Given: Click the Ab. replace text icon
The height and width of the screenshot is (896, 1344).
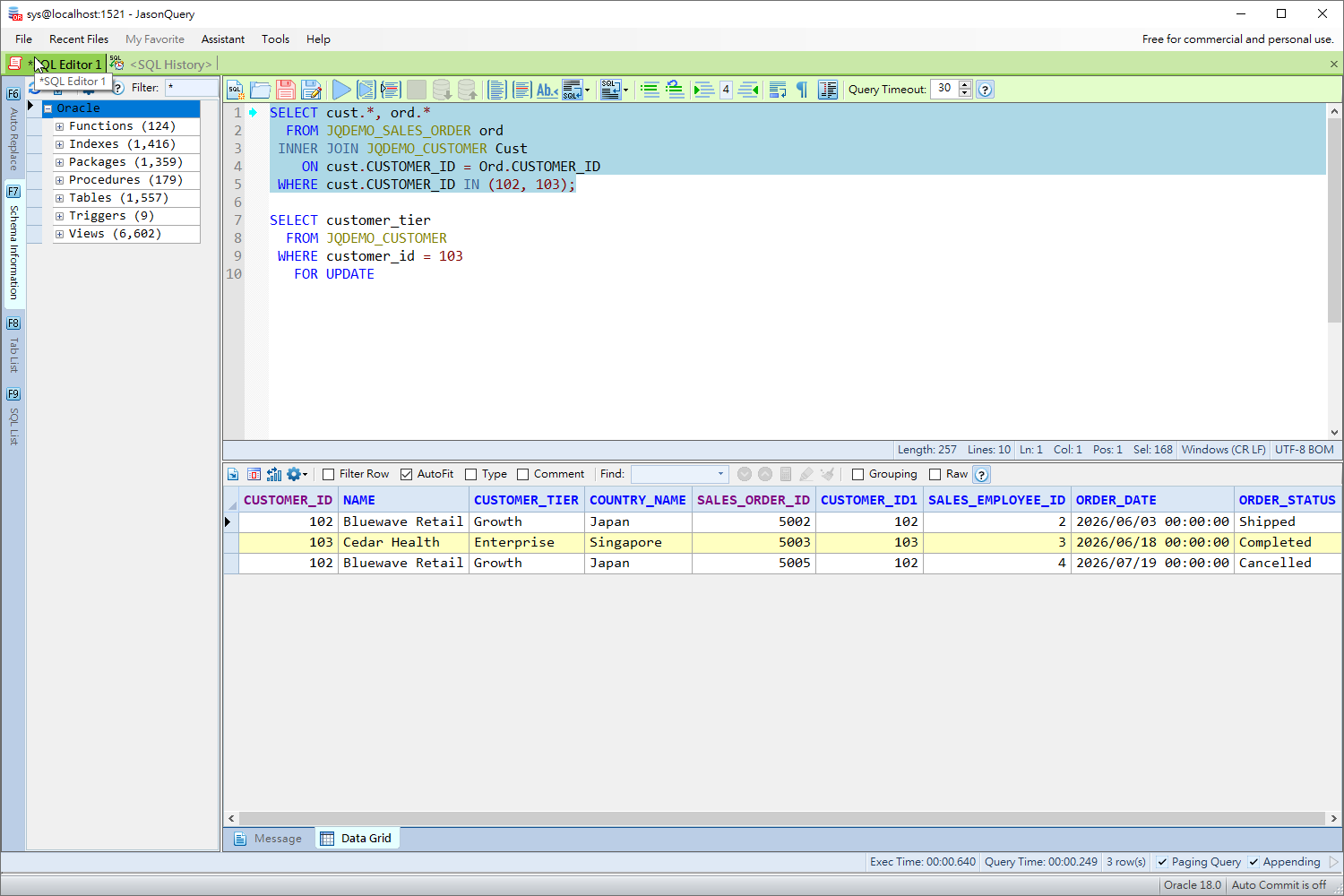Looking at the screenshot, I should pos(547,90).
